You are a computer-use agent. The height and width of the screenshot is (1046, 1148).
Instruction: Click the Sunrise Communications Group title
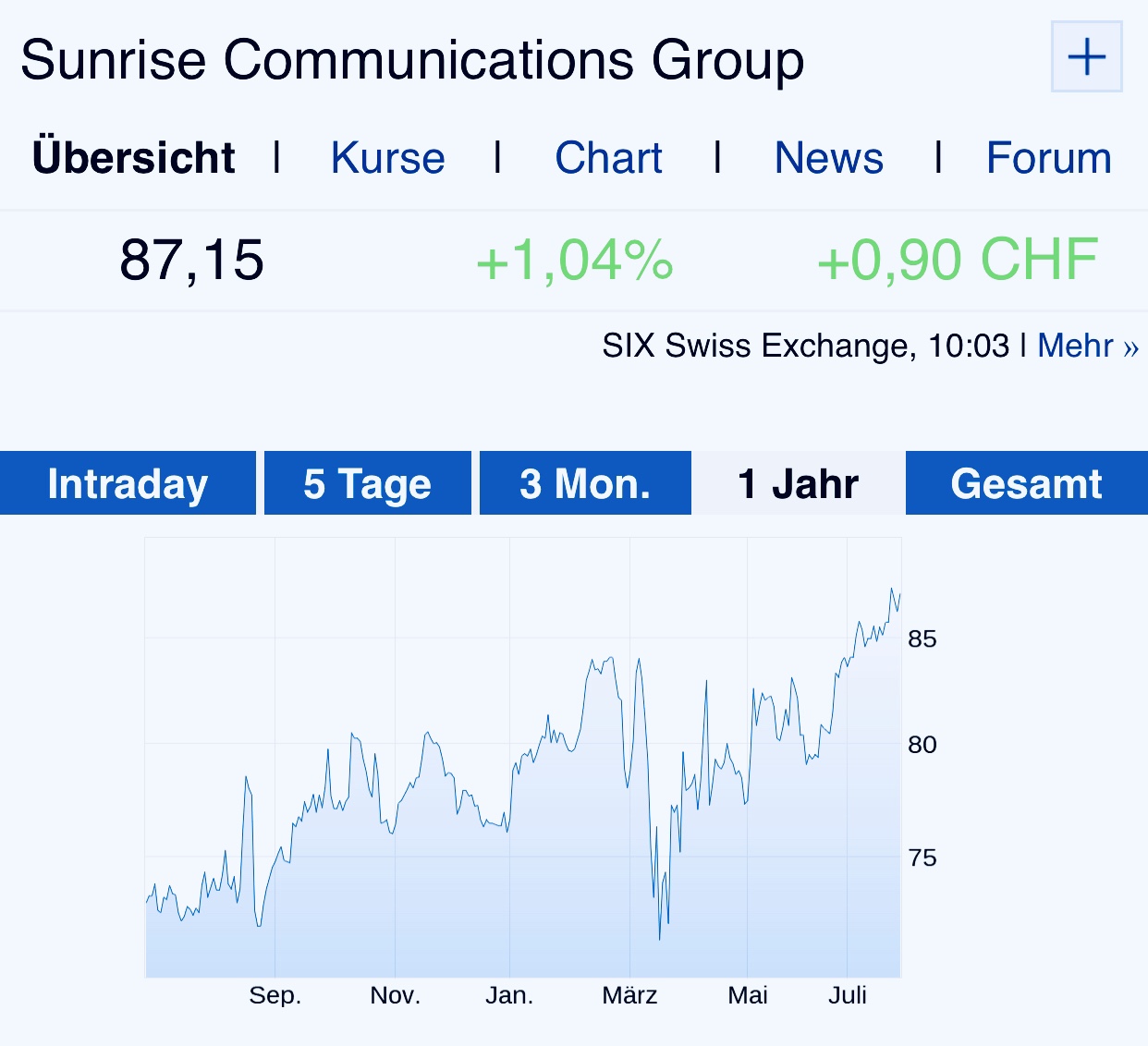(x=412, y=60)
